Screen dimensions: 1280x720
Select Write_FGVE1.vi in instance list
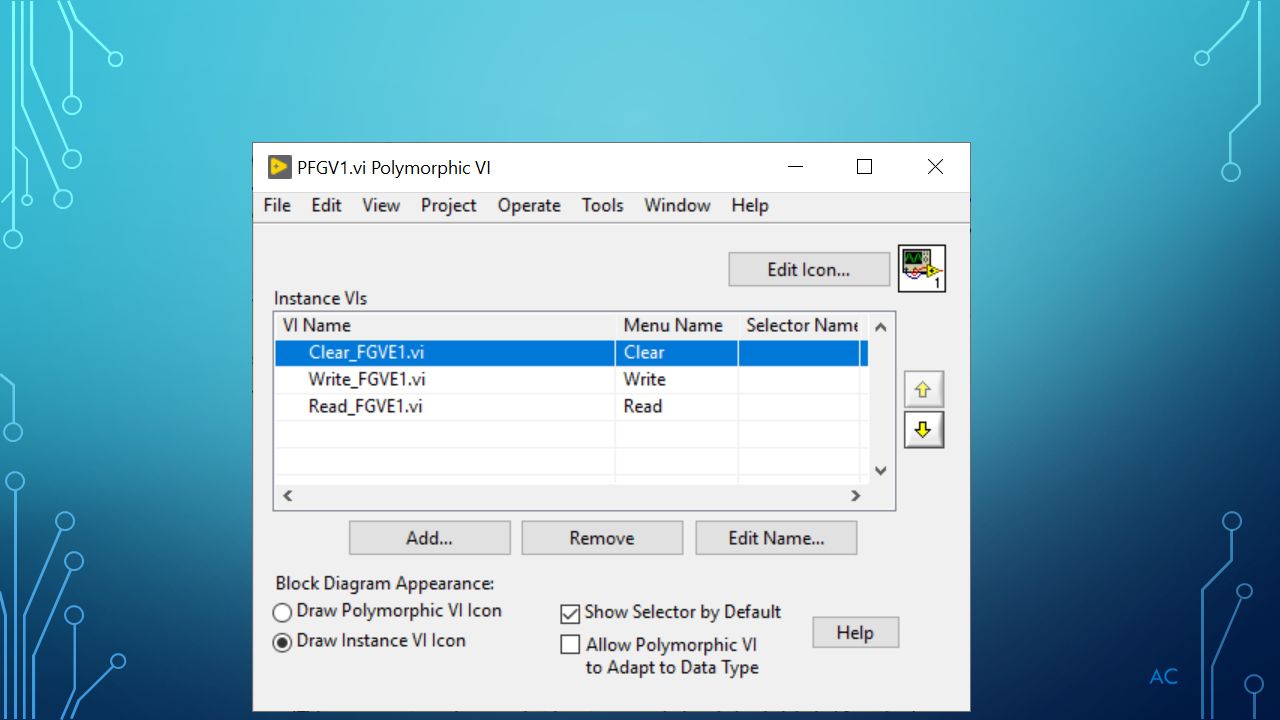(367, 379)
